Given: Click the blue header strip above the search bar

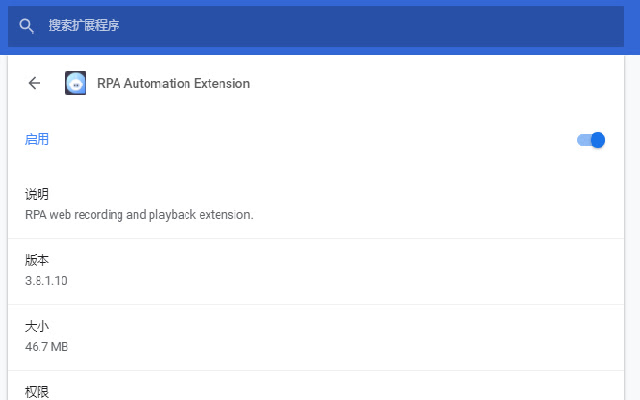Looking at the screenshot, I should coord(320,3).
